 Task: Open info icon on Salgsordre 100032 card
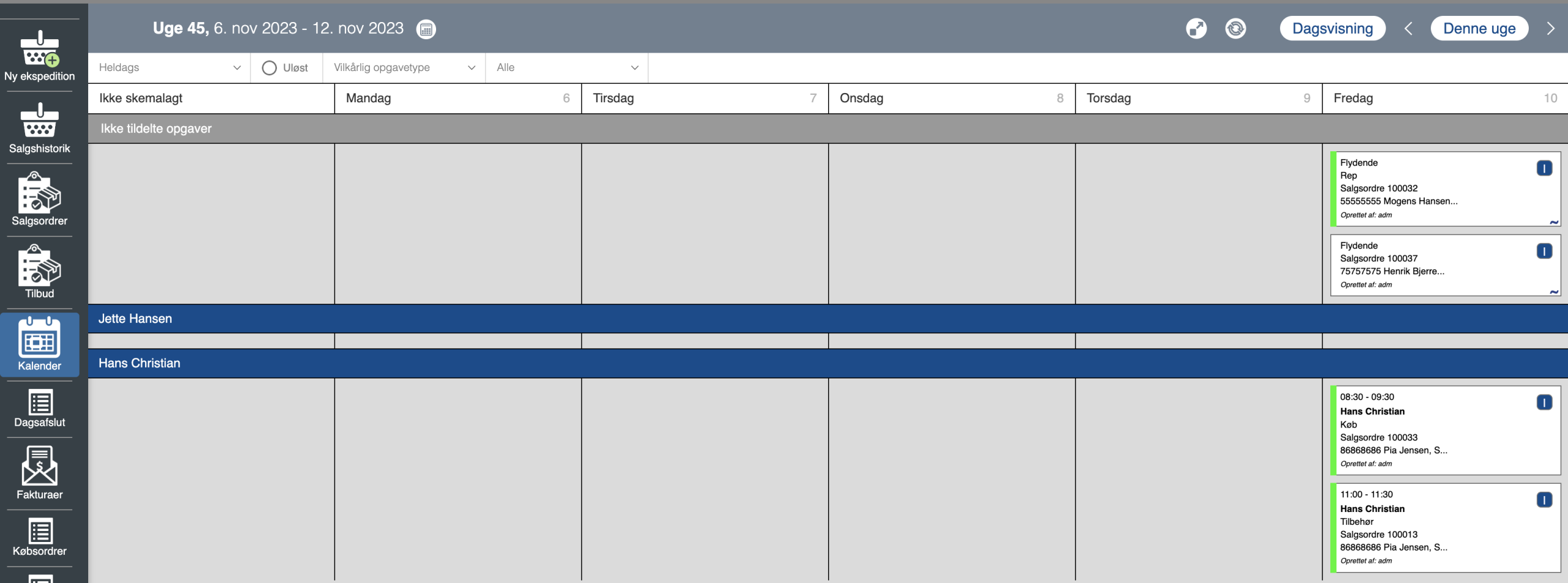pyautogui.click(x=1544, y=168)
